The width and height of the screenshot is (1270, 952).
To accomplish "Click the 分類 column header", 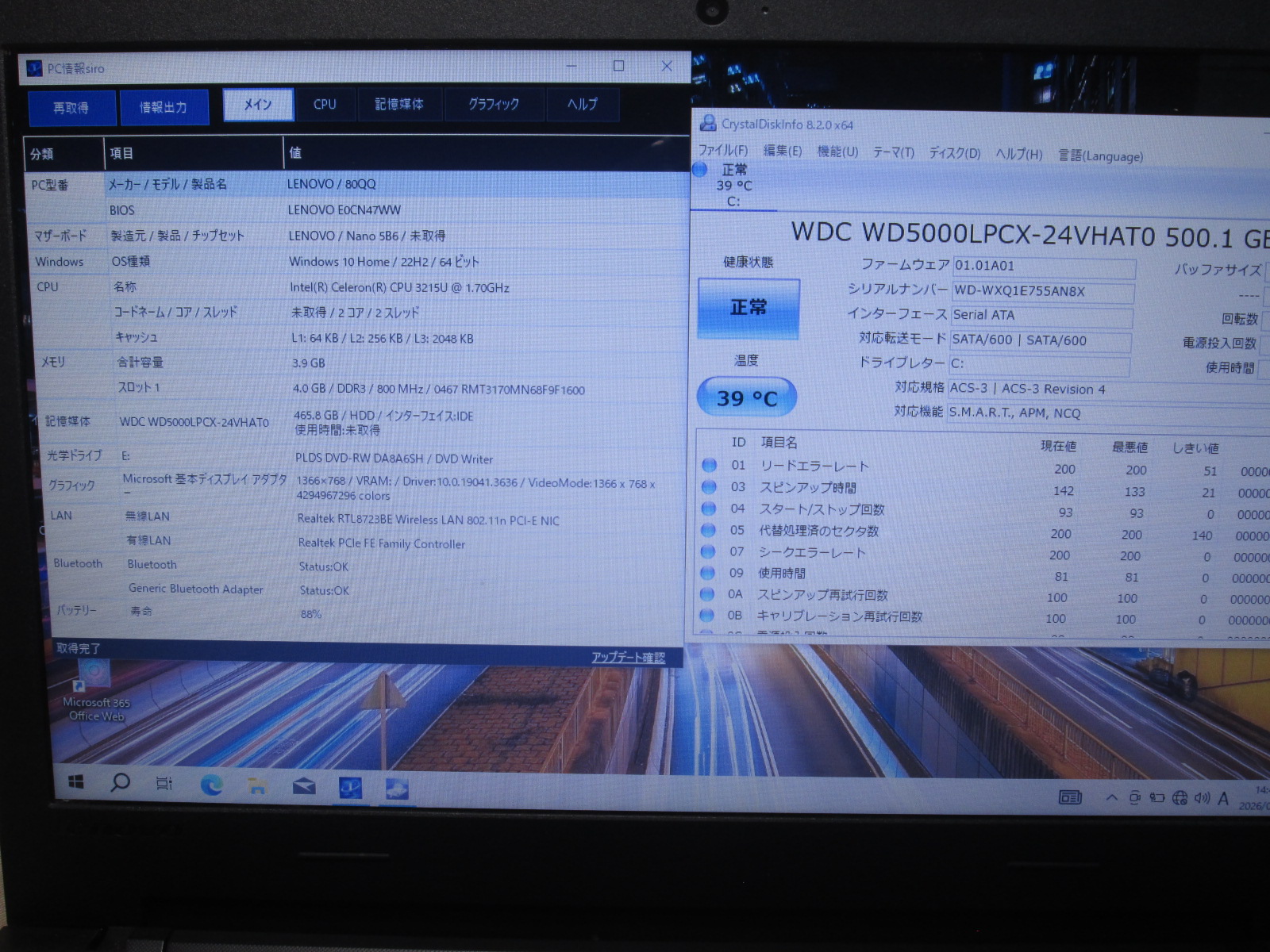I will click(64, 154).
